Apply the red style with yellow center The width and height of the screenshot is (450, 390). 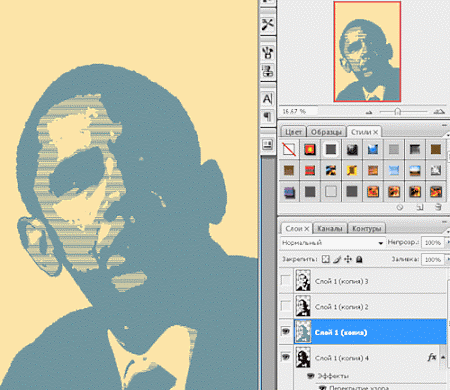tap(310, 149)
